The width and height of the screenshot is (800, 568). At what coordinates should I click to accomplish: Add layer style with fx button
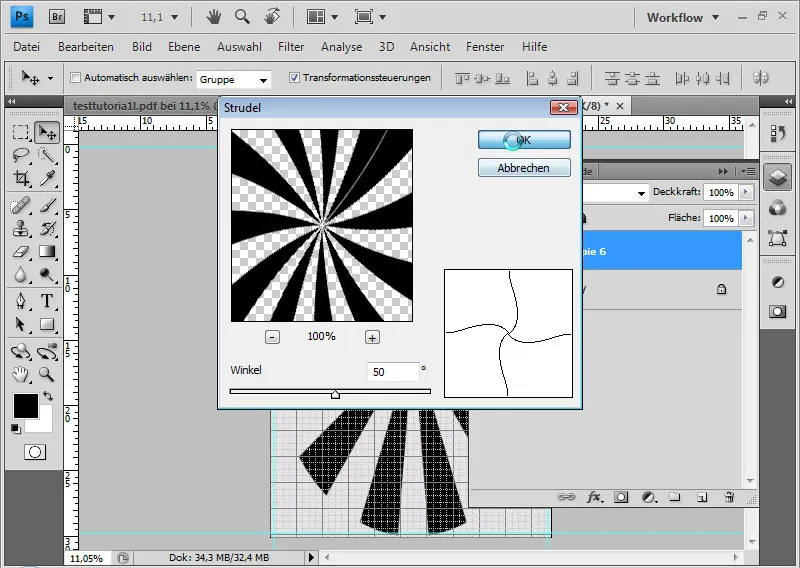pos(594,497)
